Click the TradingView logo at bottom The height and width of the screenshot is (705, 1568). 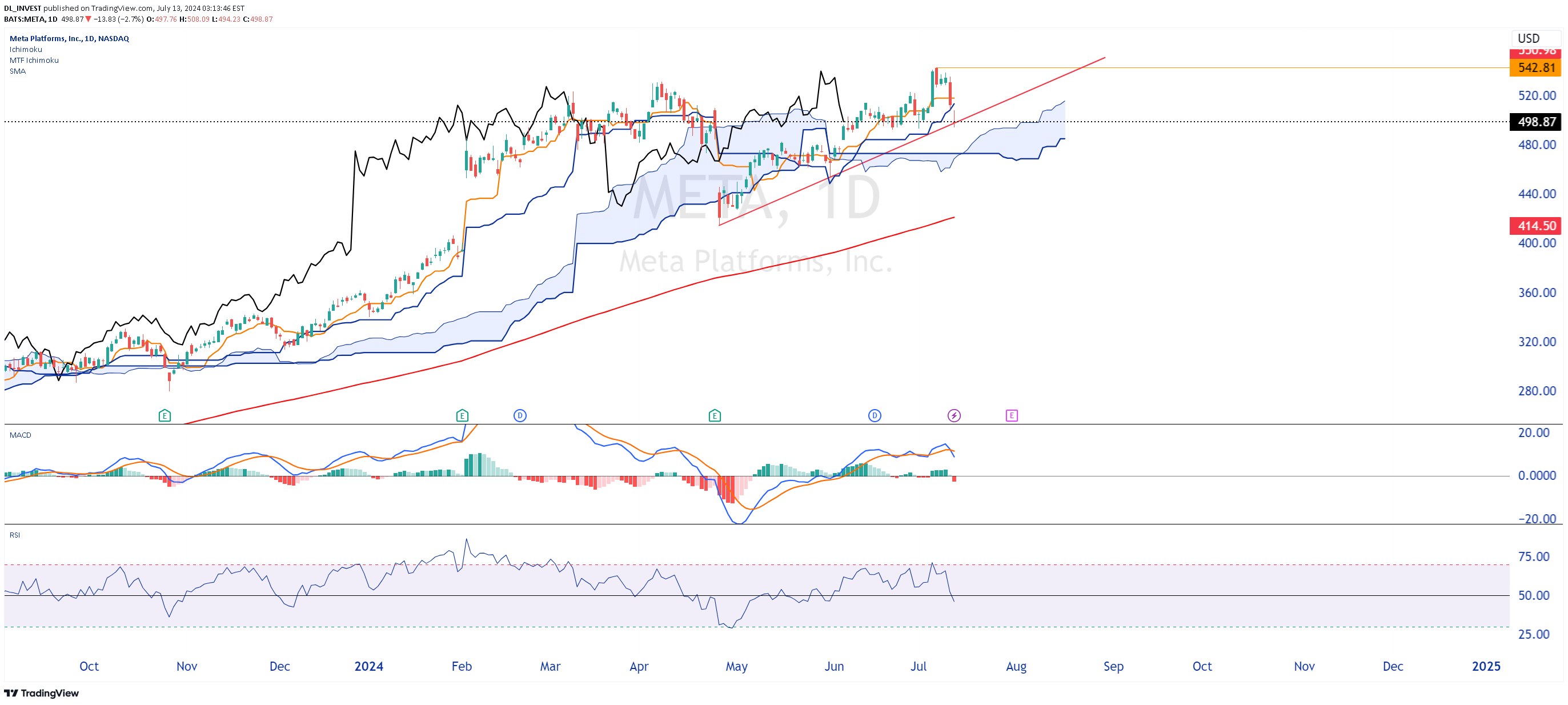click(41, 693)
